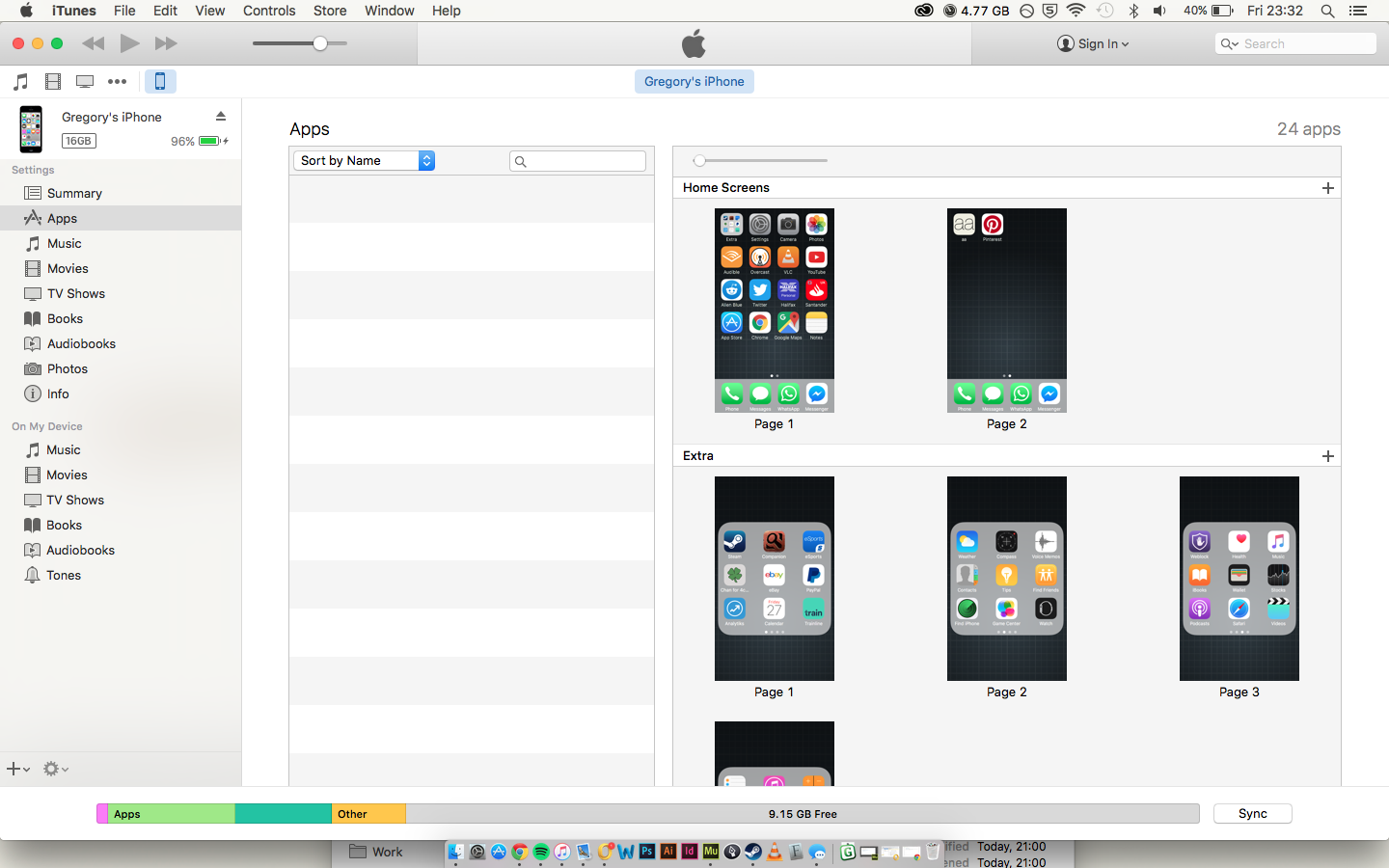1389x868 pixels.
Task: Open the Edit menu
Action: coord(165,11)
